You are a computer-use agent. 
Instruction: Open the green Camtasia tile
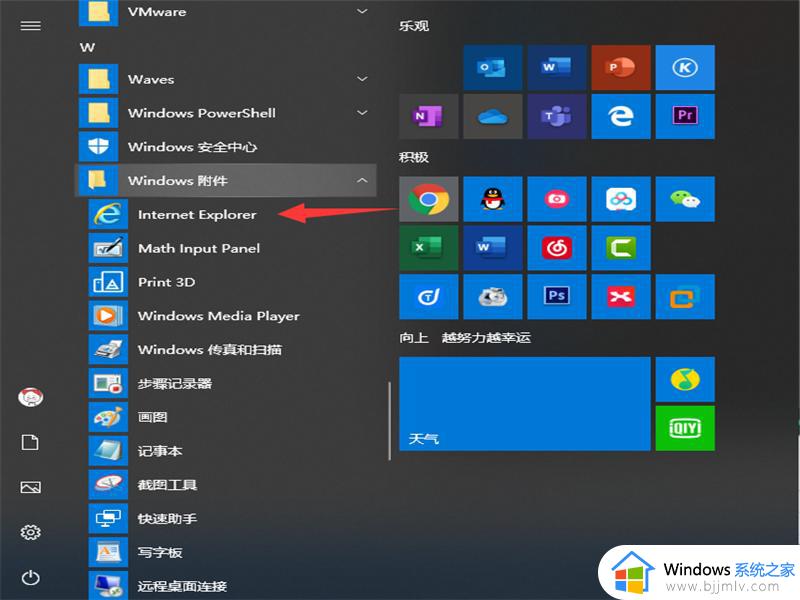621,248
